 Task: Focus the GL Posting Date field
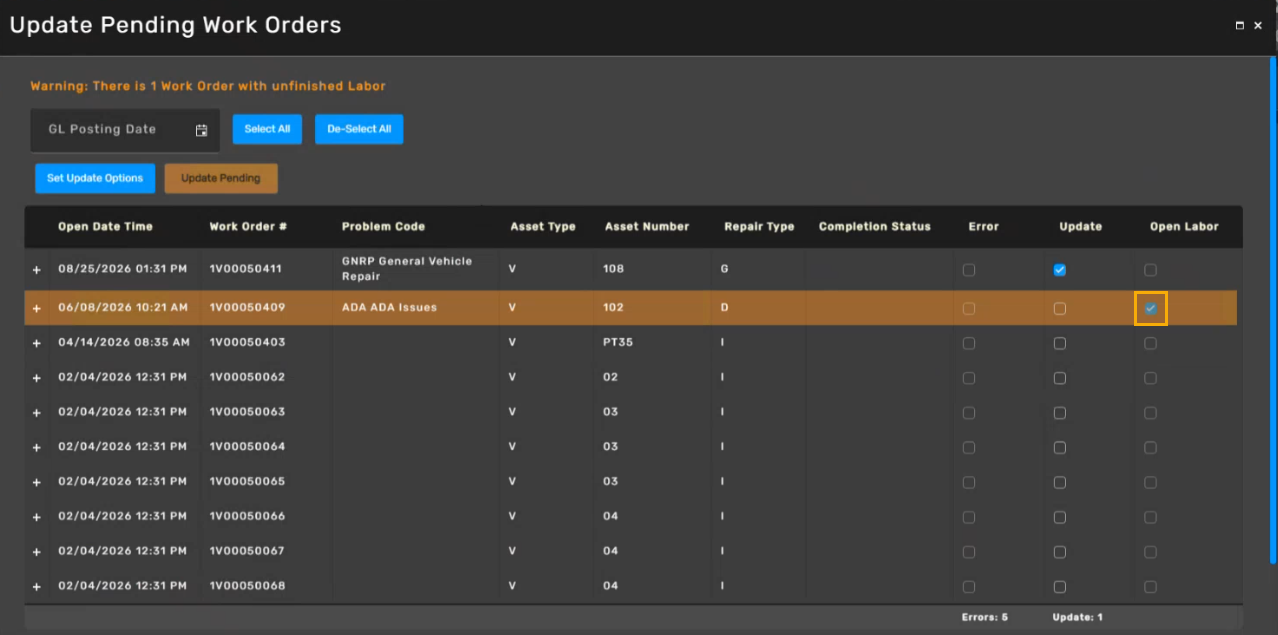click(124, 130)
